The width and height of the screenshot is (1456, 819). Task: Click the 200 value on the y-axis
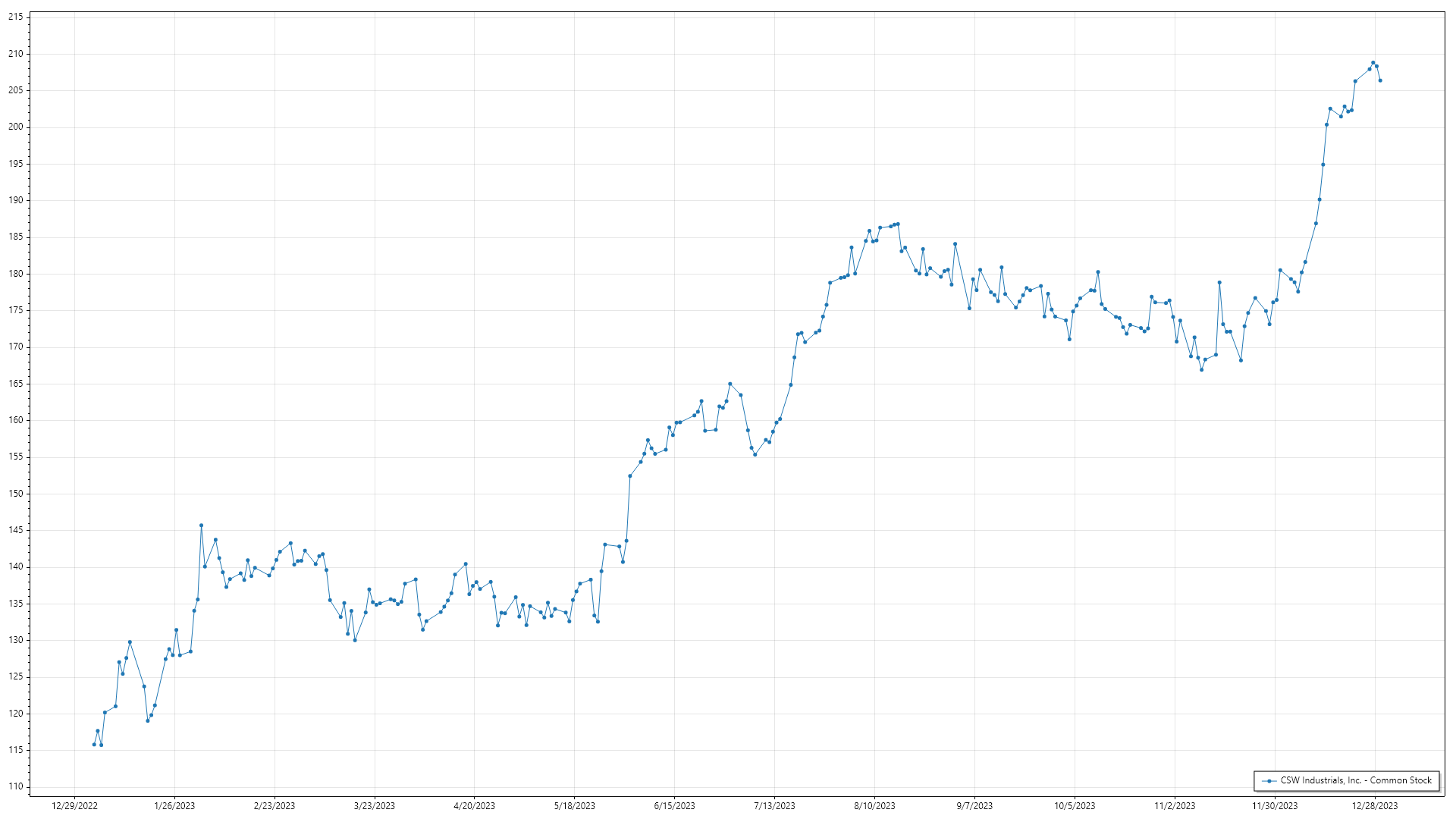tap(16, 127)
